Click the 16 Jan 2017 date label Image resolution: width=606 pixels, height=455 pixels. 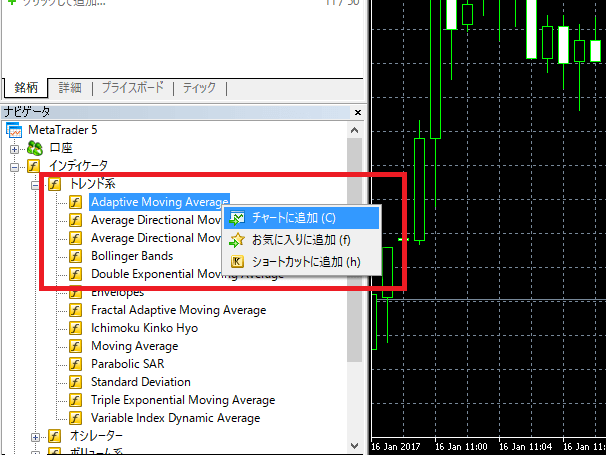395,447
